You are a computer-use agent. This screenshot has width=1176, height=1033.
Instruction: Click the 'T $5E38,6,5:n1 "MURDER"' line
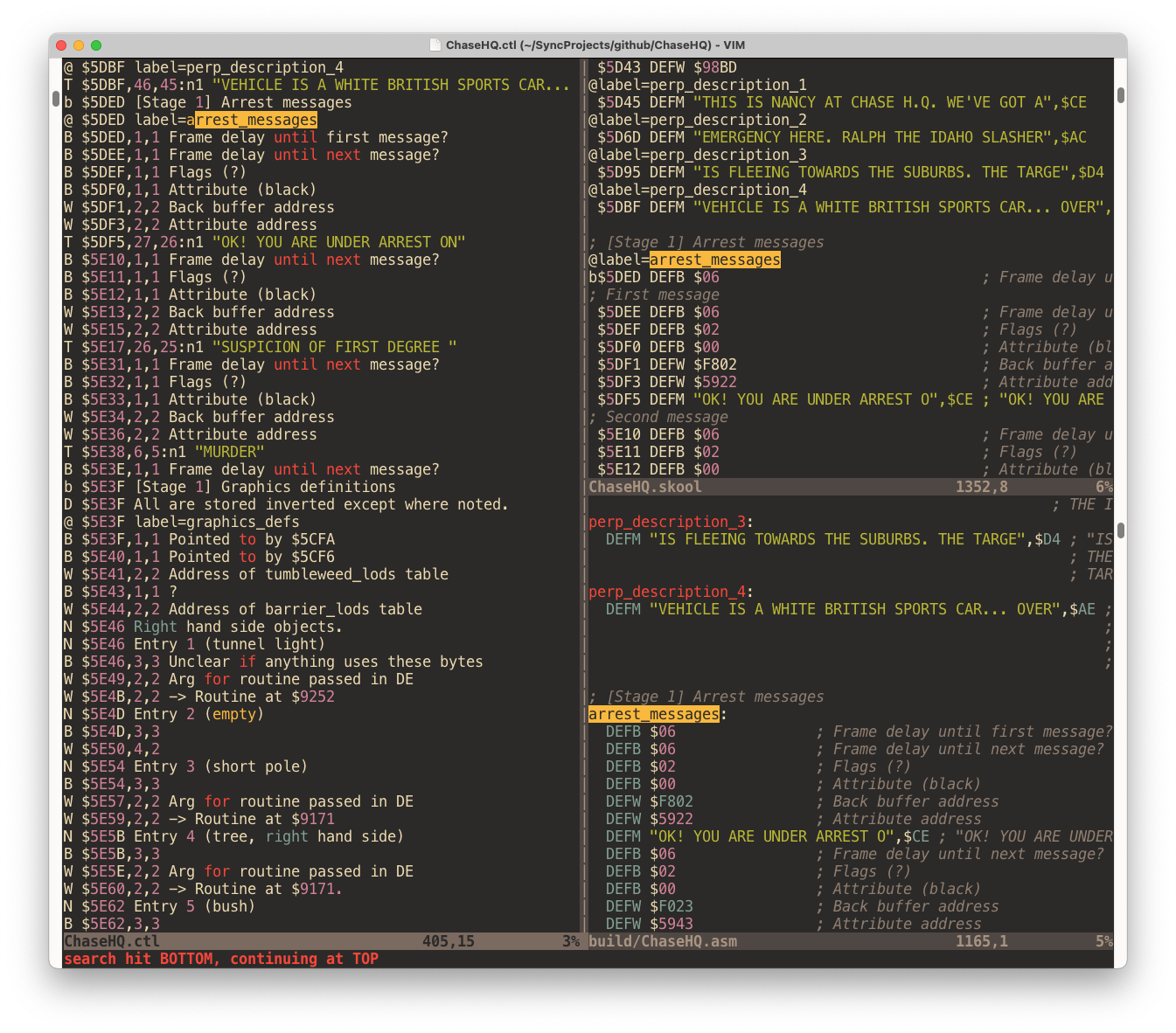(x=164, y=452)
